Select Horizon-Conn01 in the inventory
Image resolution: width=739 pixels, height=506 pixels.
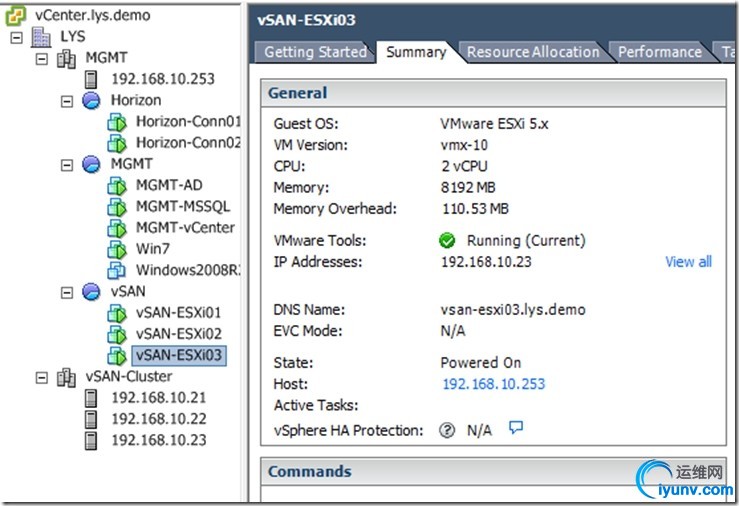tap(188, 122)
